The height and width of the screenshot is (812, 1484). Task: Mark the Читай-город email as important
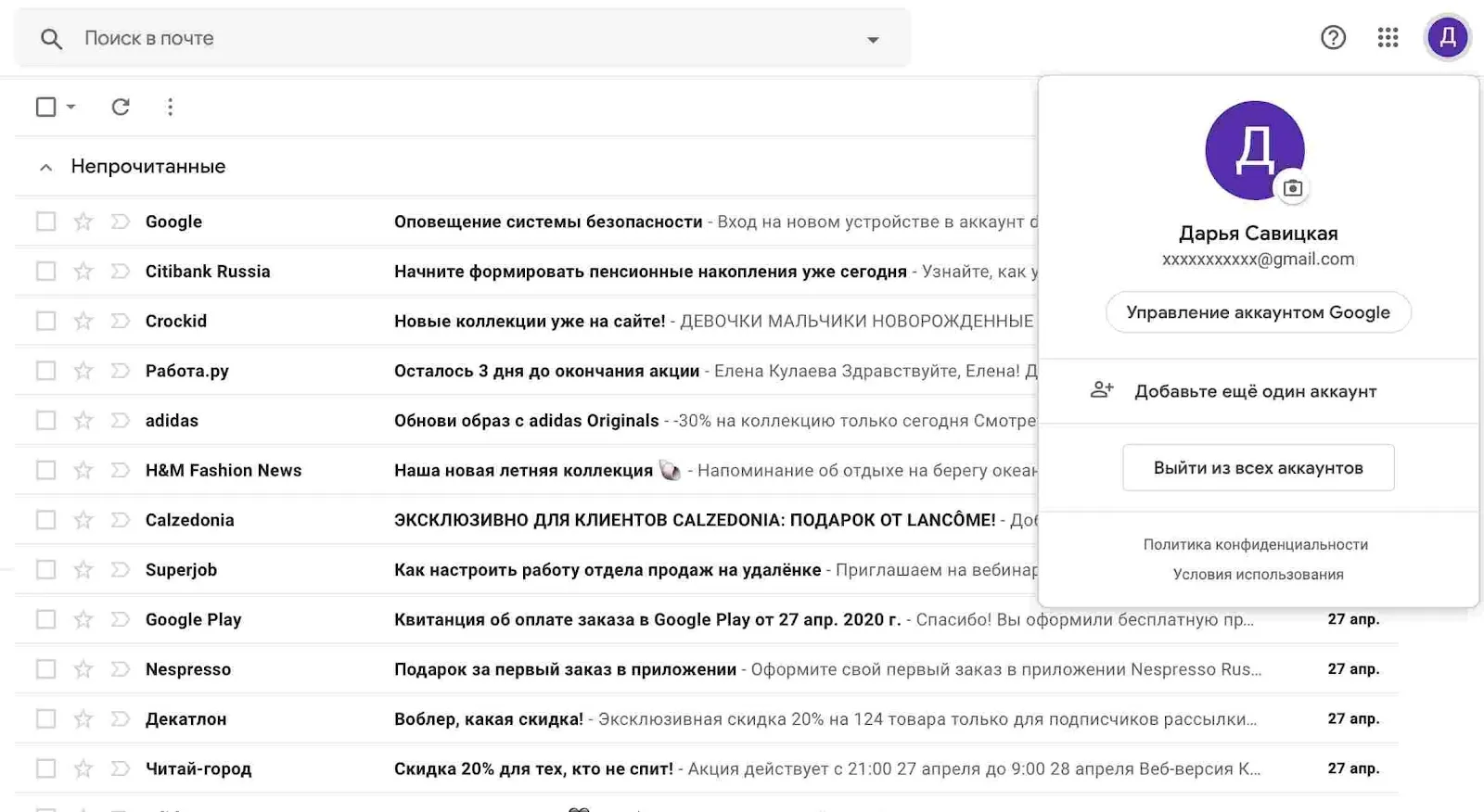[121, 768]
